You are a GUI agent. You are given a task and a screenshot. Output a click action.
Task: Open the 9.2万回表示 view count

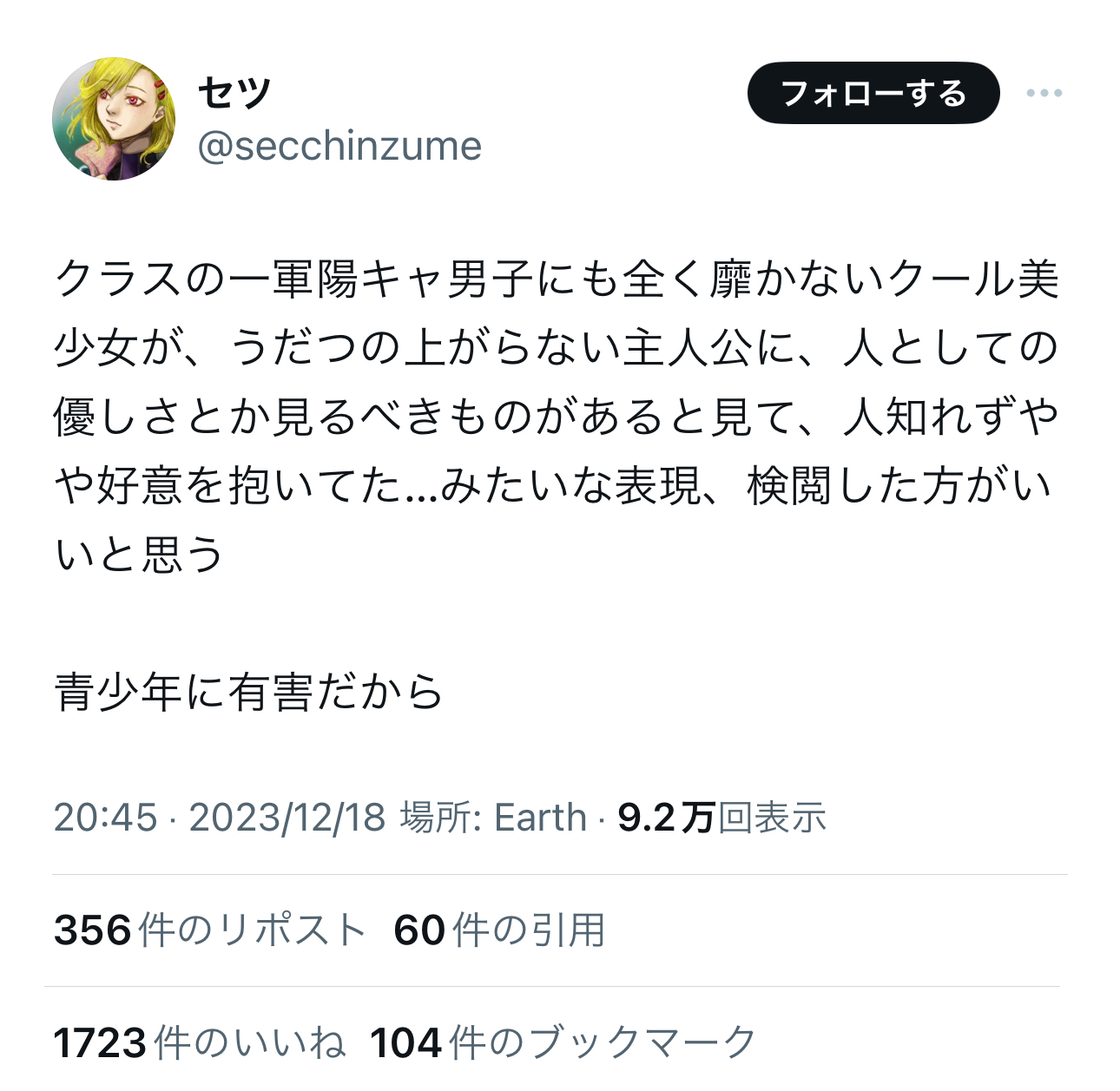pyautogui.click(x=721, y=818)
